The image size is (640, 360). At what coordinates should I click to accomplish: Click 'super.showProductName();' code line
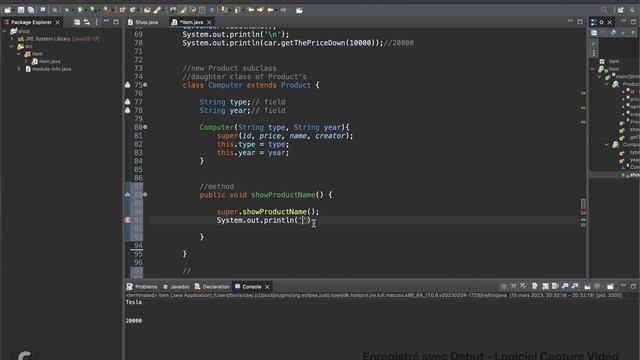click(x=268, y=211)
